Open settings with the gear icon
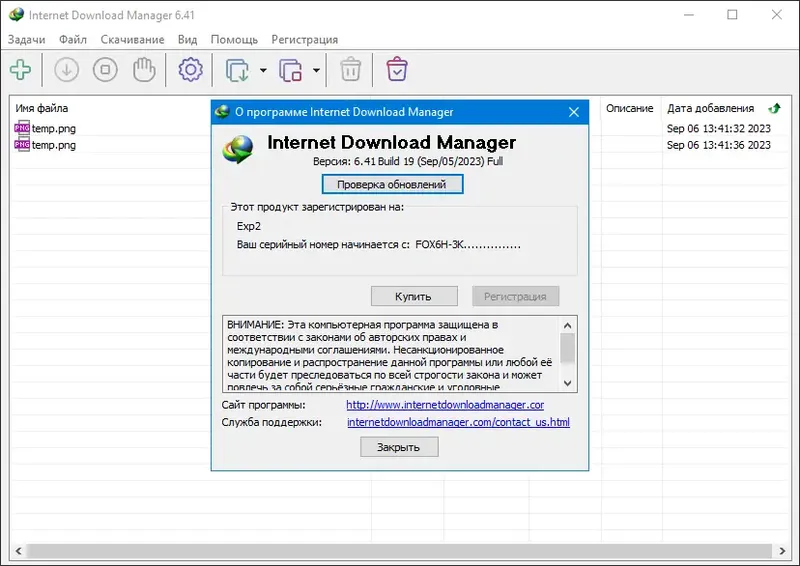The height and width of the screenshot is (566, 800). pos(190,70)
